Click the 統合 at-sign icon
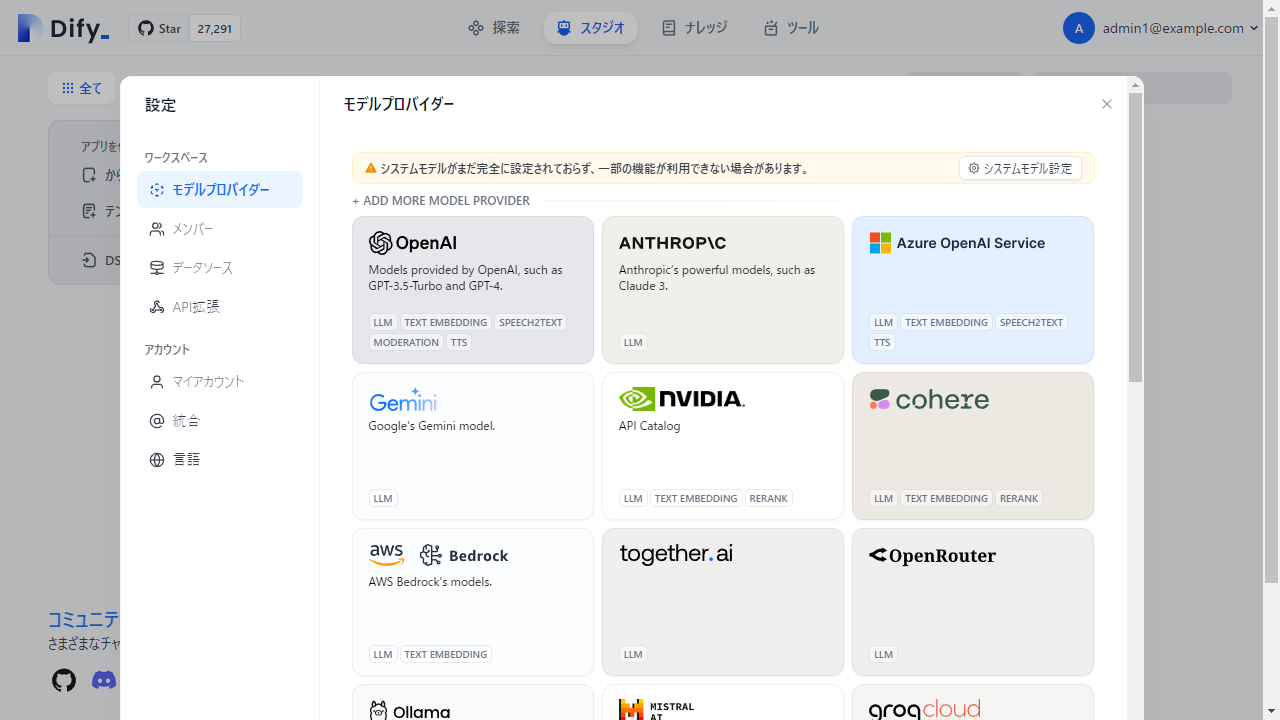Viewport: 1280px width, 720px height. 157,421
